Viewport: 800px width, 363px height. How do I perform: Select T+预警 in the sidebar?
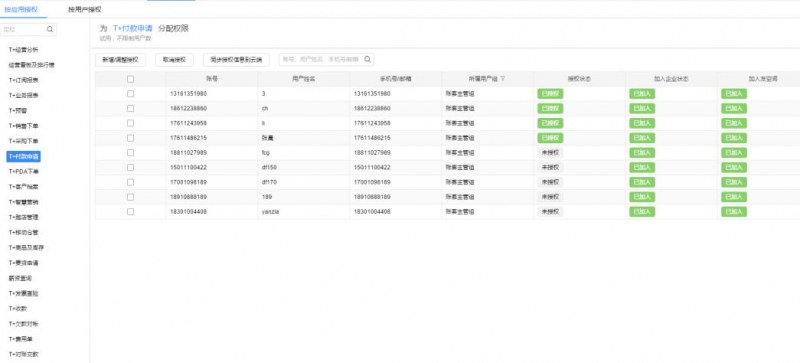(x=18, y=111)
